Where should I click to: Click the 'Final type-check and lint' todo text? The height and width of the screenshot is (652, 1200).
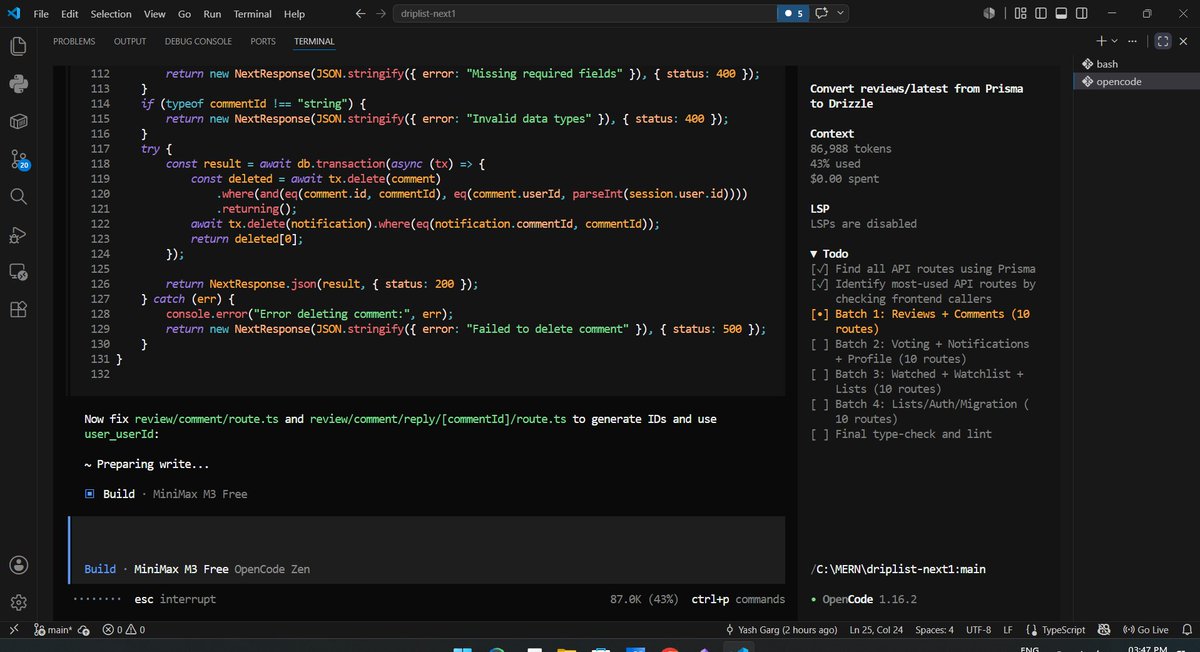pos(914,434)
